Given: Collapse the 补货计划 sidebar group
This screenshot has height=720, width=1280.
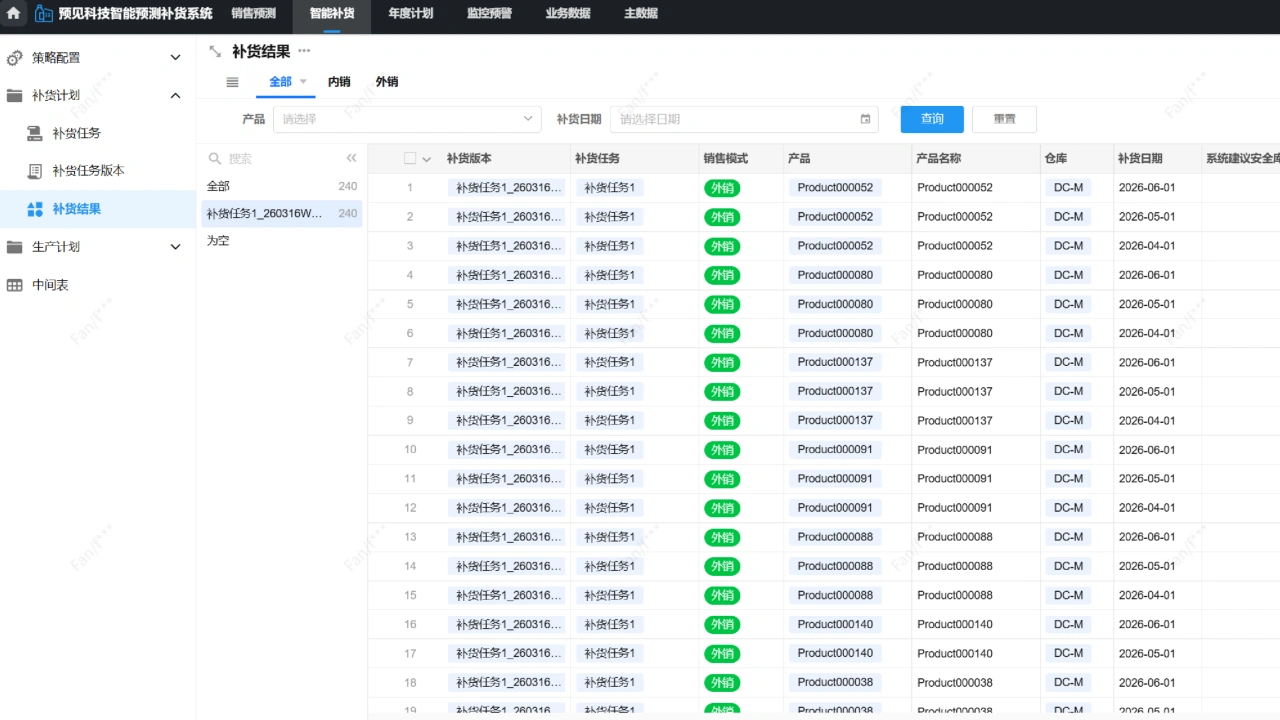Looking at the screenshot, I should pos(175,96).
